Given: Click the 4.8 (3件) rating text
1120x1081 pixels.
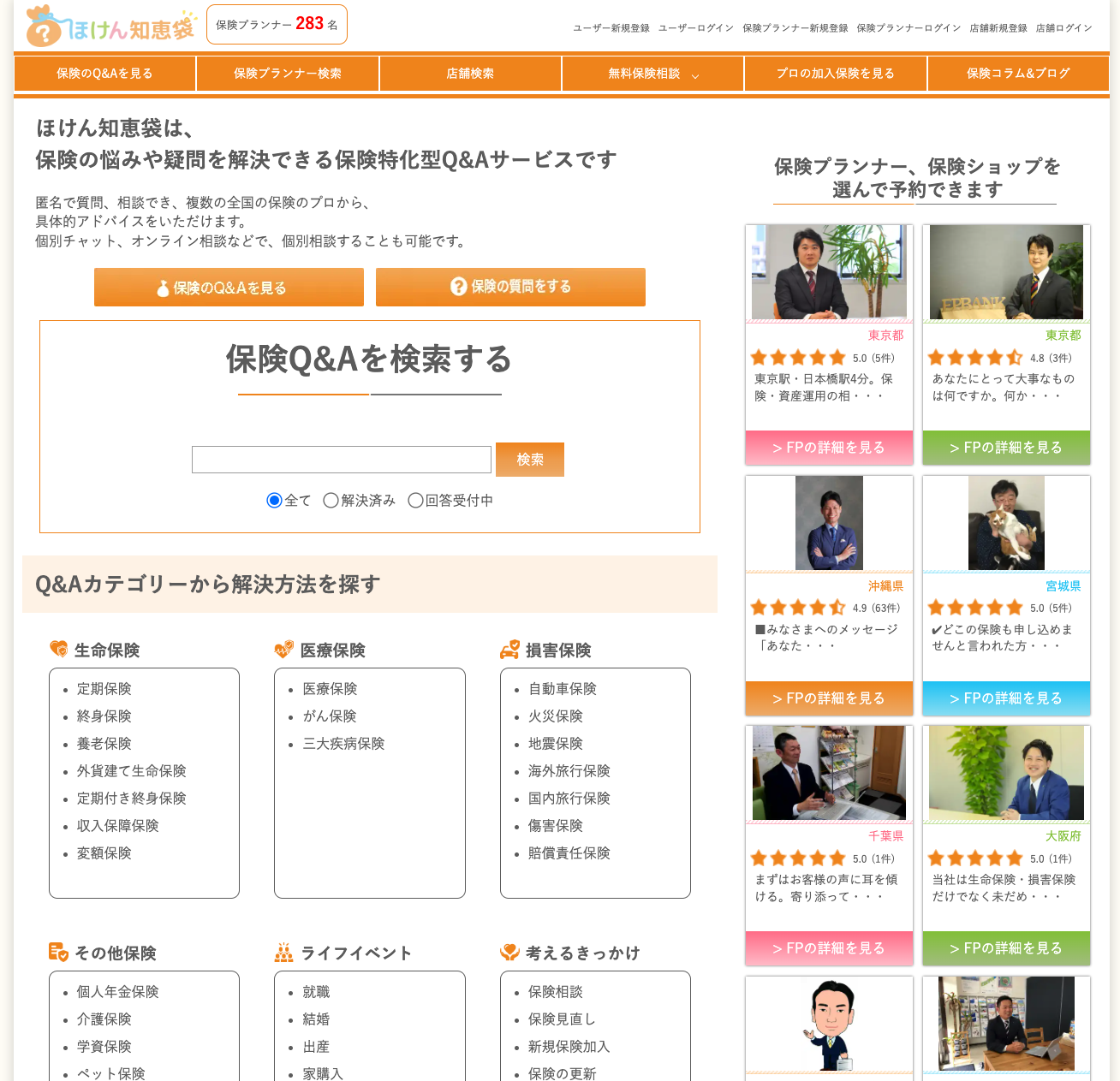Looking at the screenshot, I should pos(1051,359).
